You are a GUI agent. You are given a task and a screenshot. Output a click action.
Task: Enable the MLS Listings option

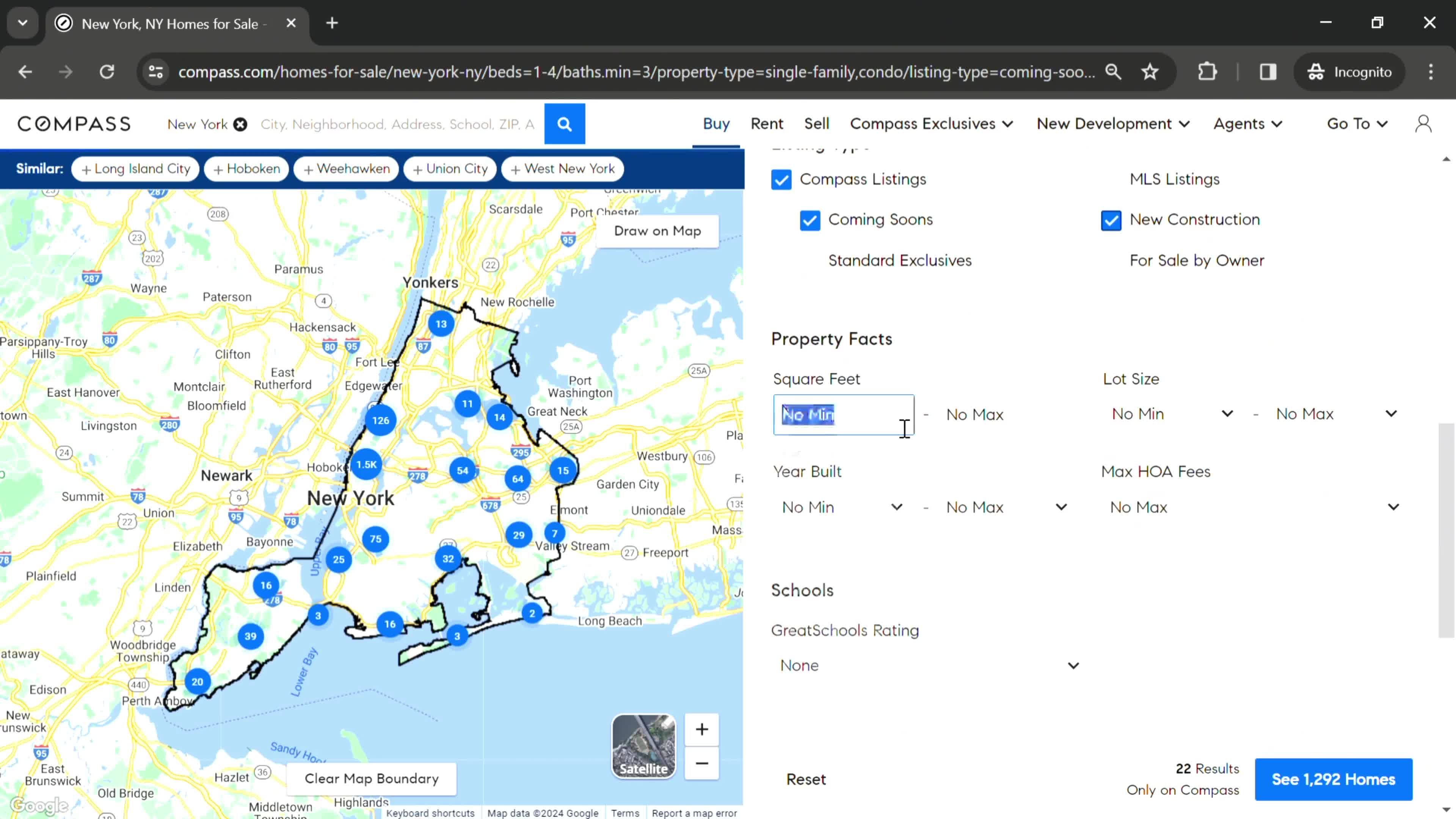click(x=1175, y=179)
